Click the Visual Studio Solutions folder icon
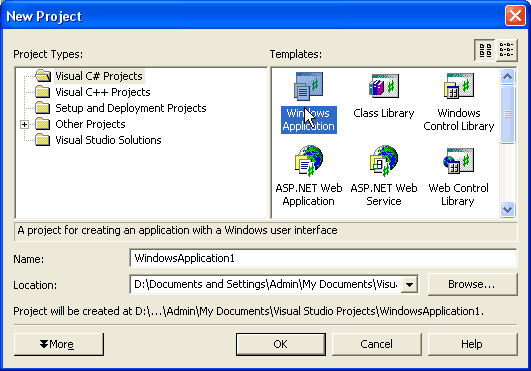 (43, 140)
